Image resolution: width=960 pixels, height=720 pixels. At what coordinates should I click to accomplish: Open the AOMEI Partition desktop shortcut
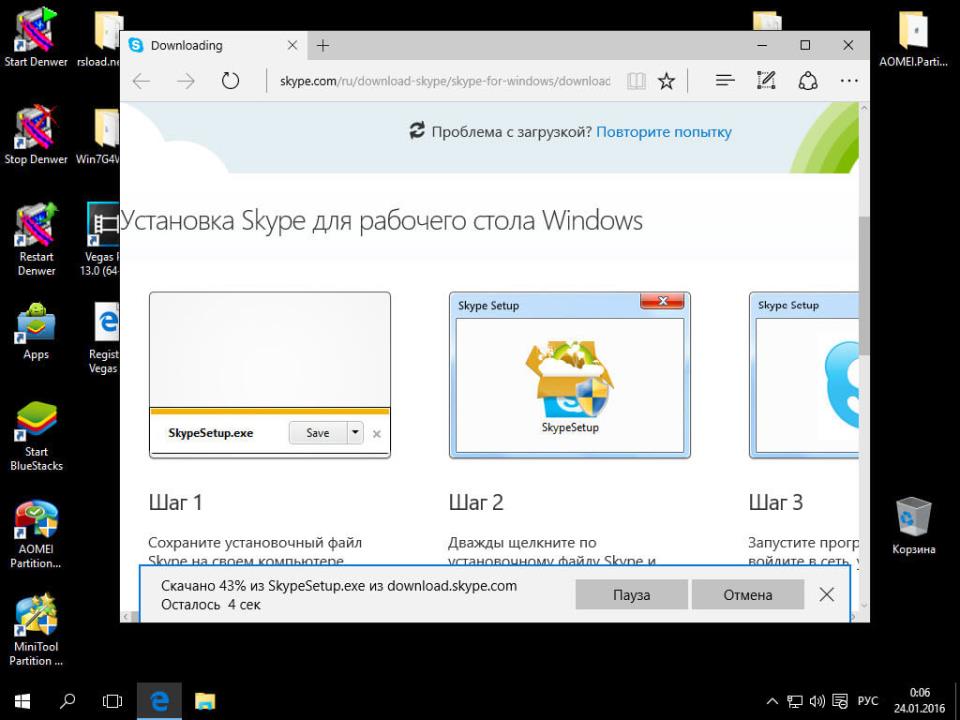(36, 534)
